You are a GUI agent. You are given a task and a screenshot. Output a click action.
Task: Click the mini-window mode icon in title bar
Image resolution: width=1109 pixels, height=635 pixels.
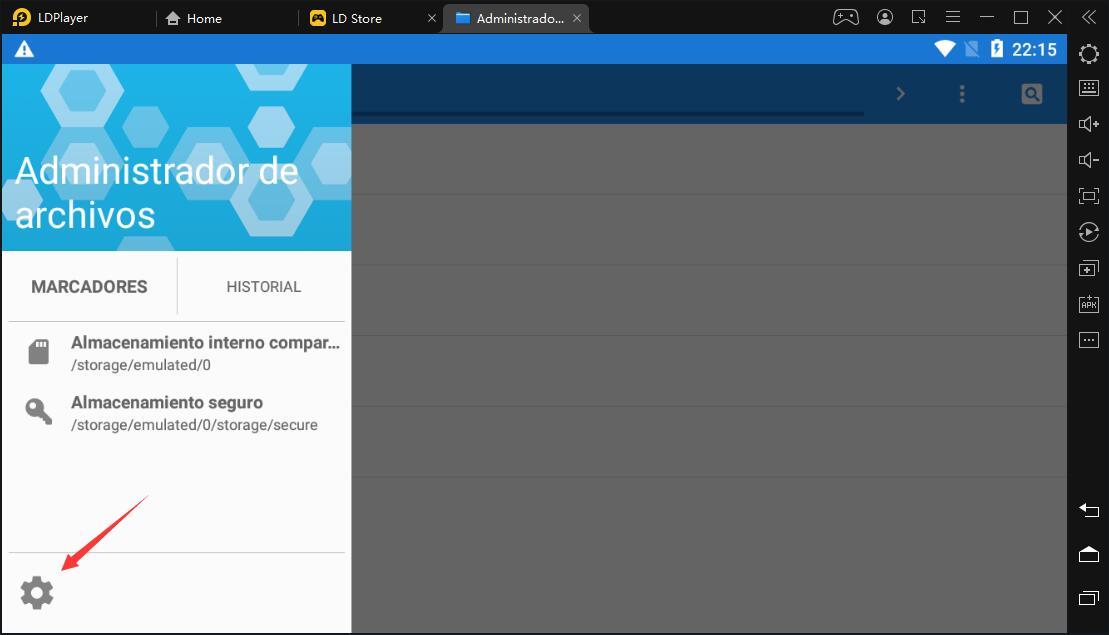pos(919,17)
